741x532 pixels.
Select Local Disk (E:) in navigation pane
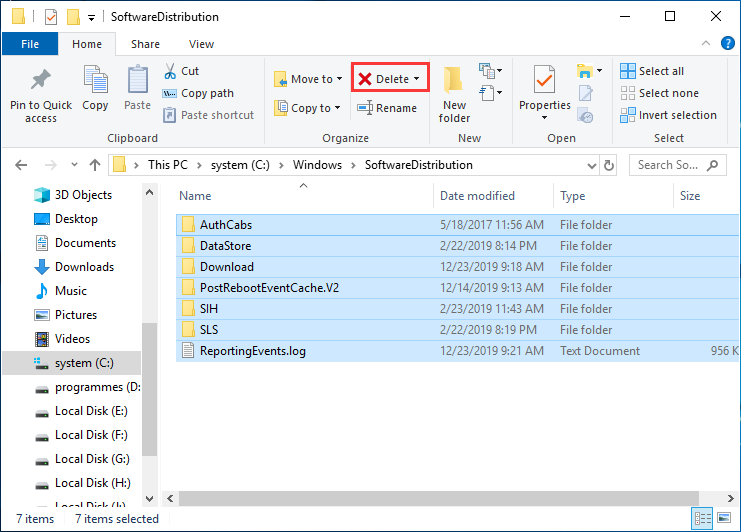point(81,411)
